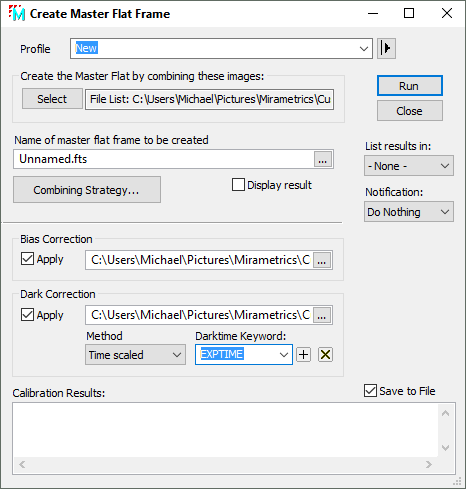Add a darktime keyword with plus button
This screenshot has width=466, height=489.
pyautogui.click(x=303, y=354)
